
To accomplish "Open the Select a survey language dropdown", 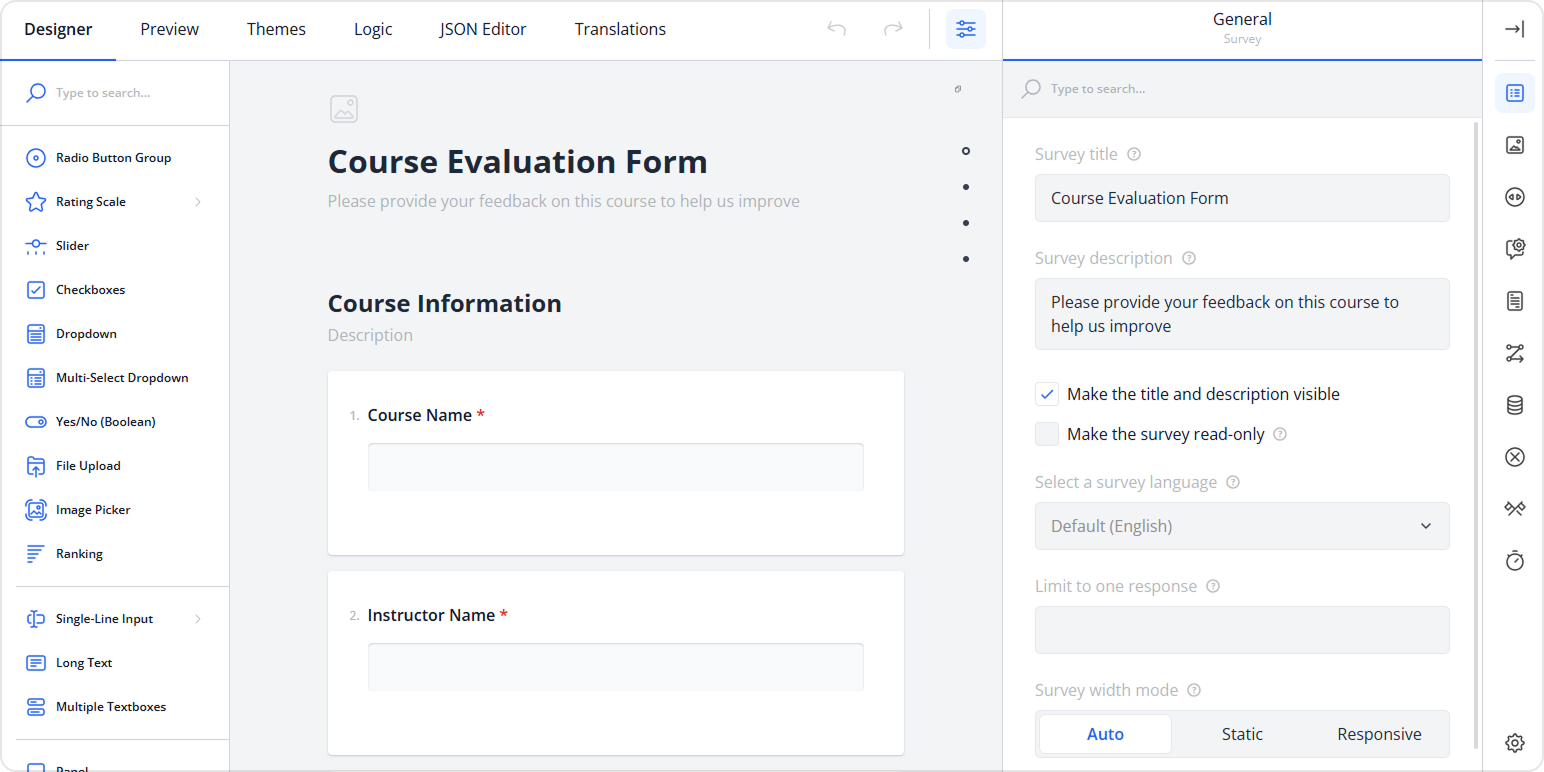I will click(1241, 525).
